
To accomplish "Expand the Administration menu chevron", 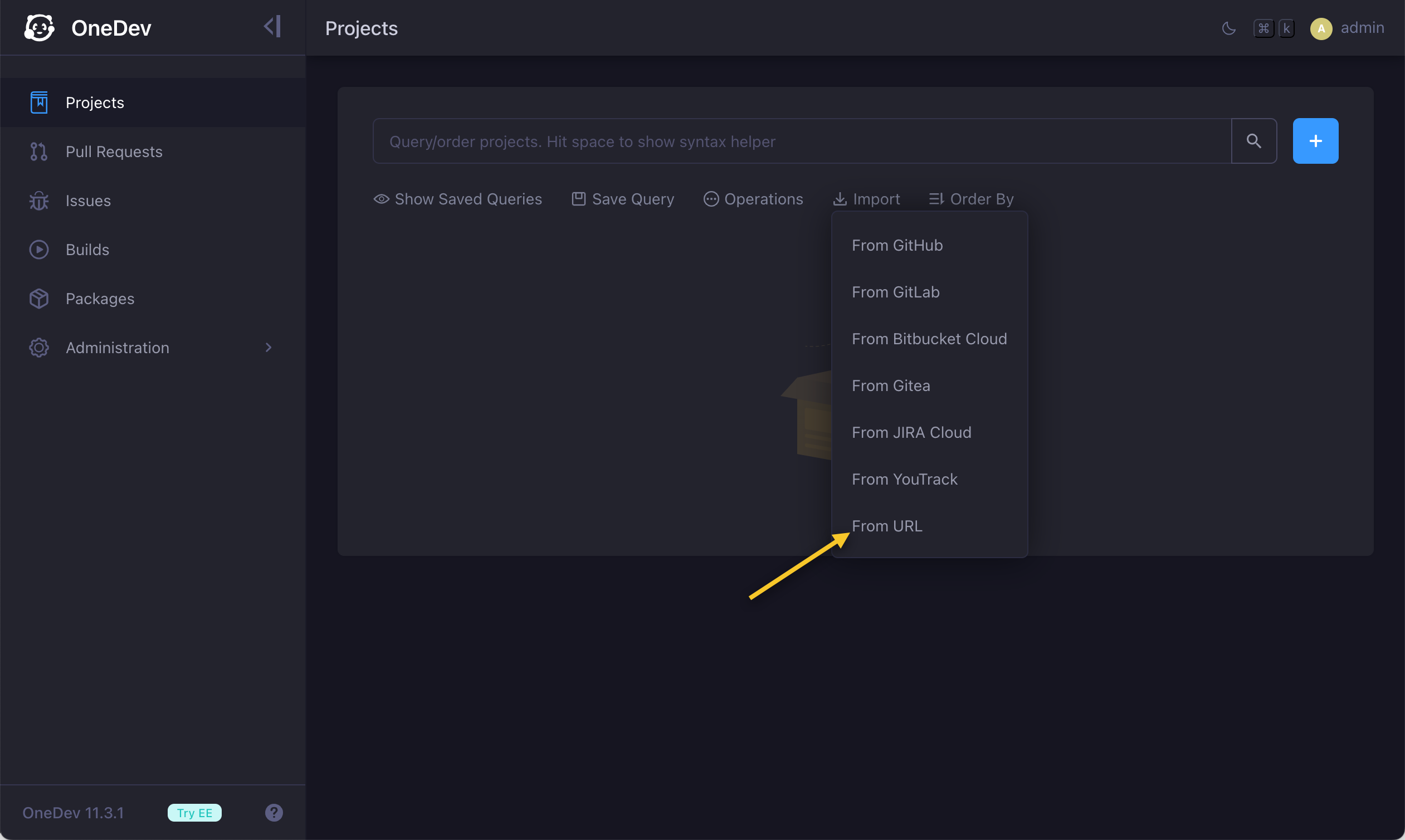I will point(269,348).
